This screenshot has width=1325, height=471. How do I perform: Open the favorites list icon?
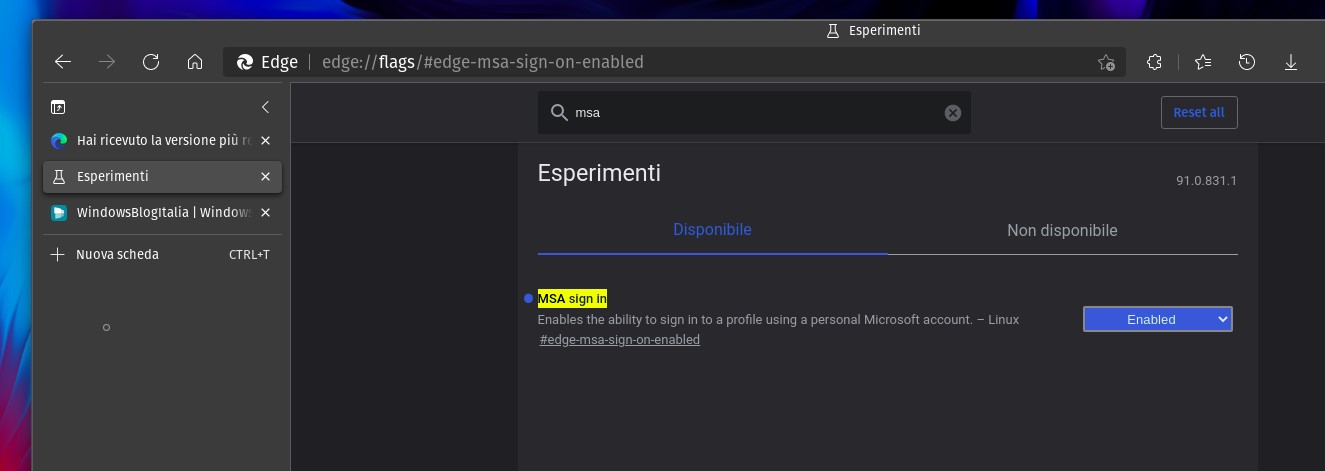pyautogui.click(x=1203, y=62)
